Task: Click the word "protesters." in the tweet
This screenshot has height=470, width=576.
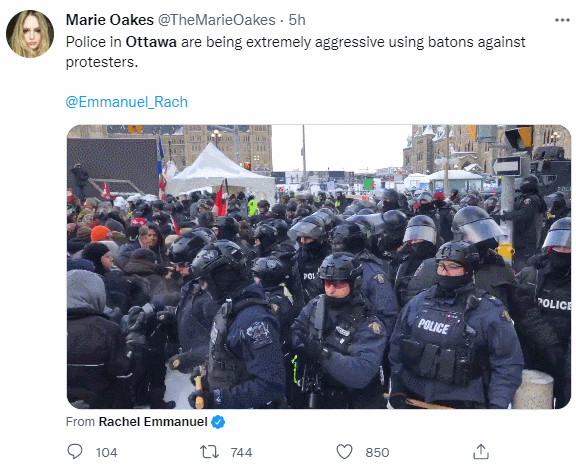Action: click(102, 62)
